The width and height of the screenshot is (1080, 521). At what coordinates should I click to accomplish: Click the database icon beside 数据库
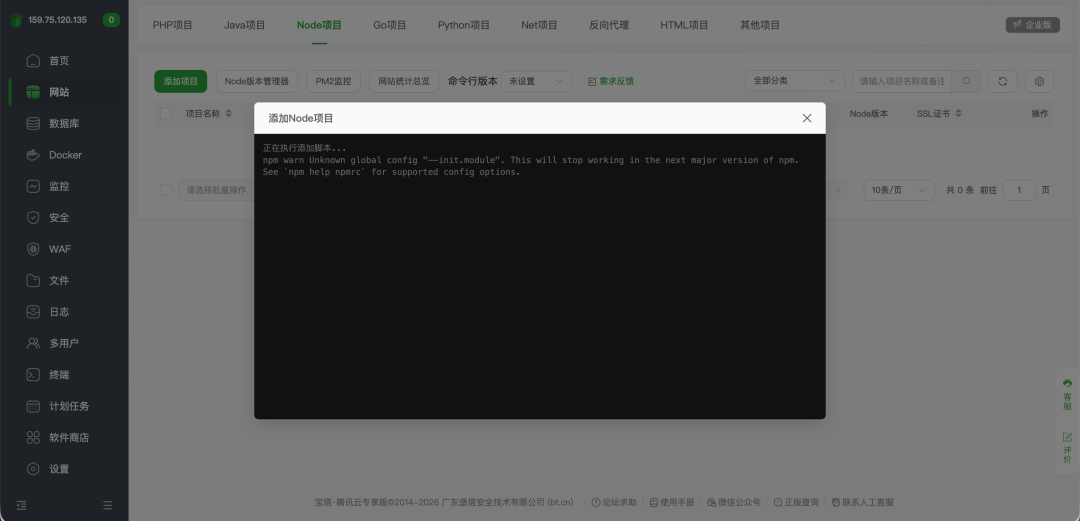tap(33, 123)
